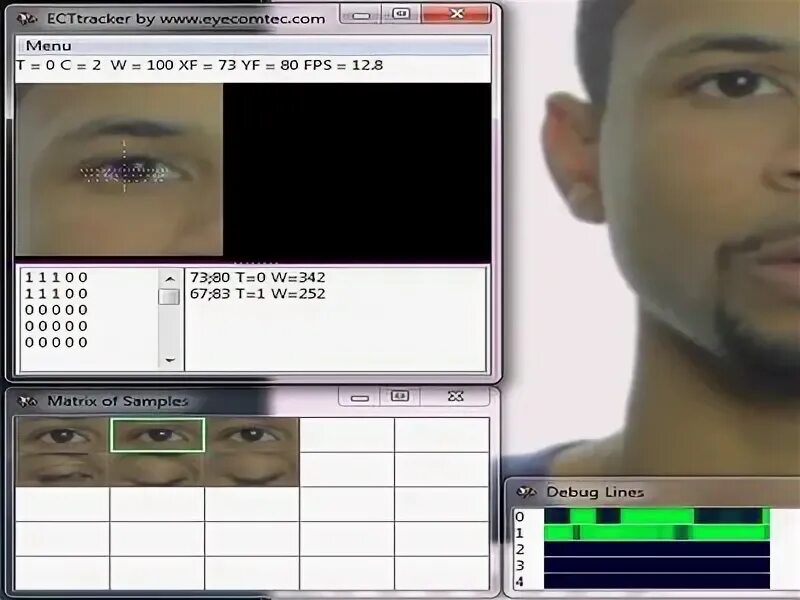Click the Debug Lines title text
800x600 pixels.
595,492
